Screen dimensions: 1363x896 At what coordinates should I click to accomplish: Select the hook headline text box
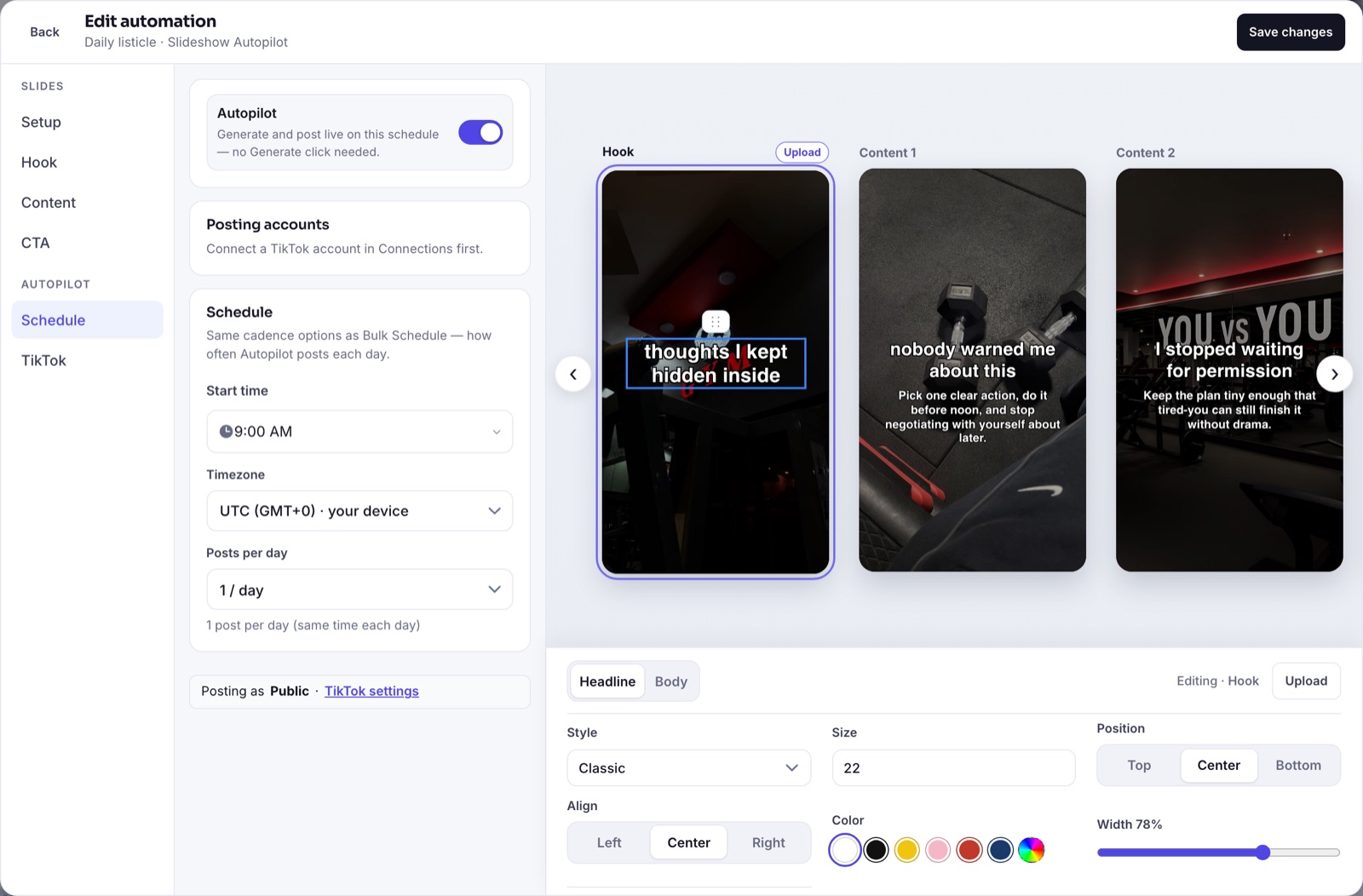coord(716,364)
